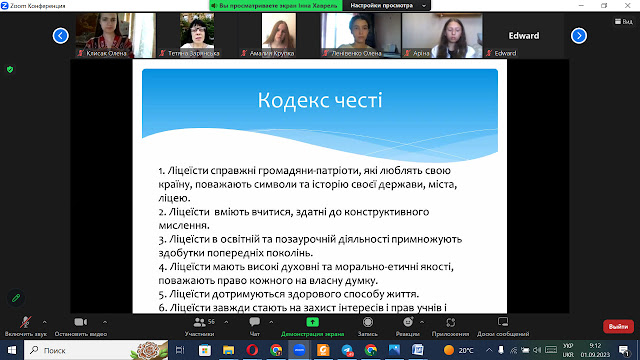Viewport: 640px width, 360px height.
Task: Open volume control in system tray
Action: (537, 350)
